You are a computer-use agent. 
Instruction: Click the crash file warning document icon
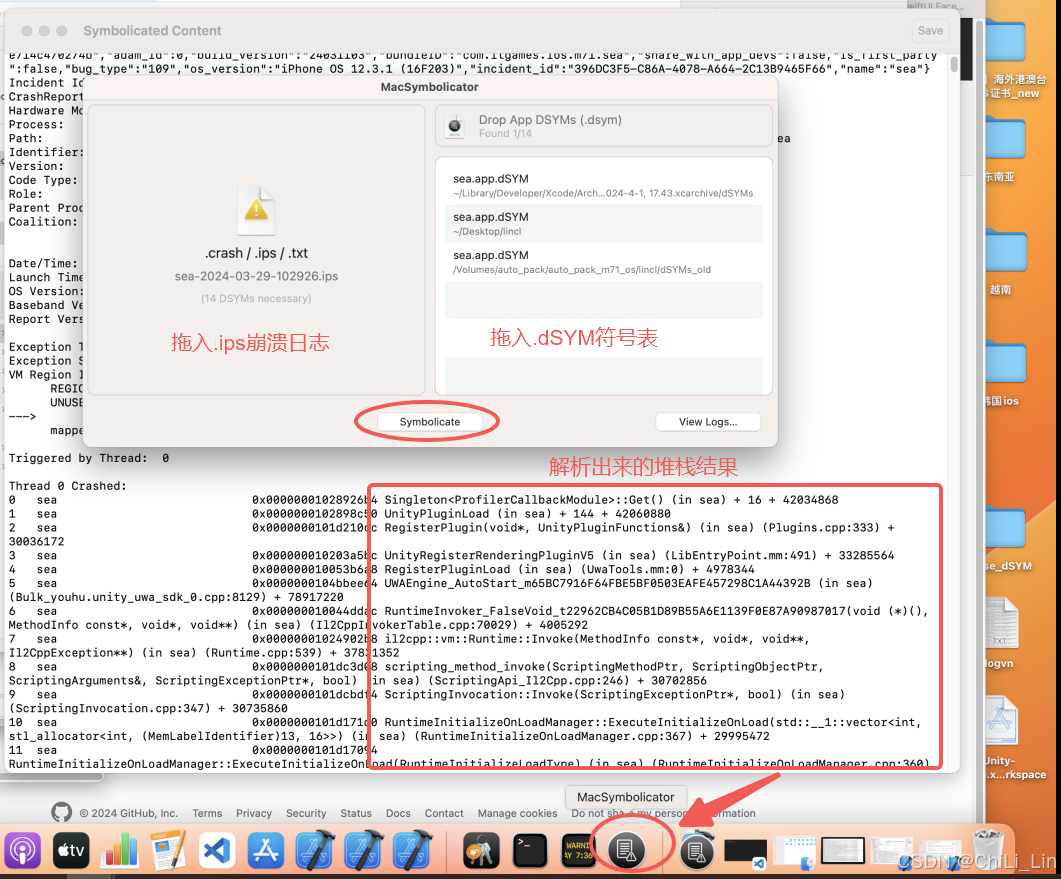point(256,210)
